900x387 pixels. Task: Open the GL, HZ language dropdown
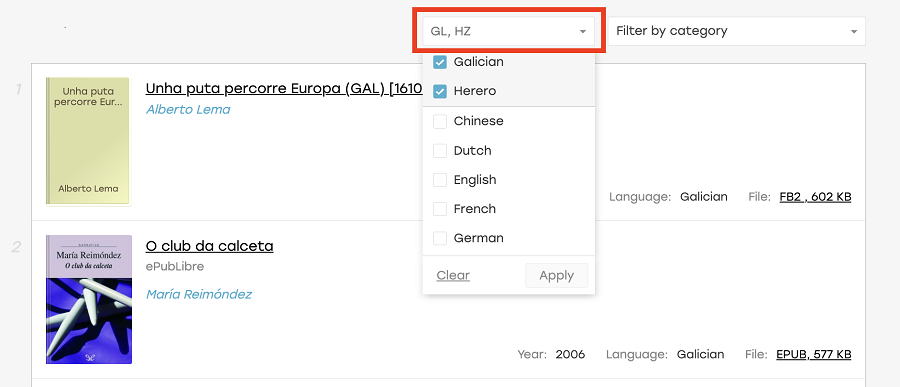[x=509, y=31]
